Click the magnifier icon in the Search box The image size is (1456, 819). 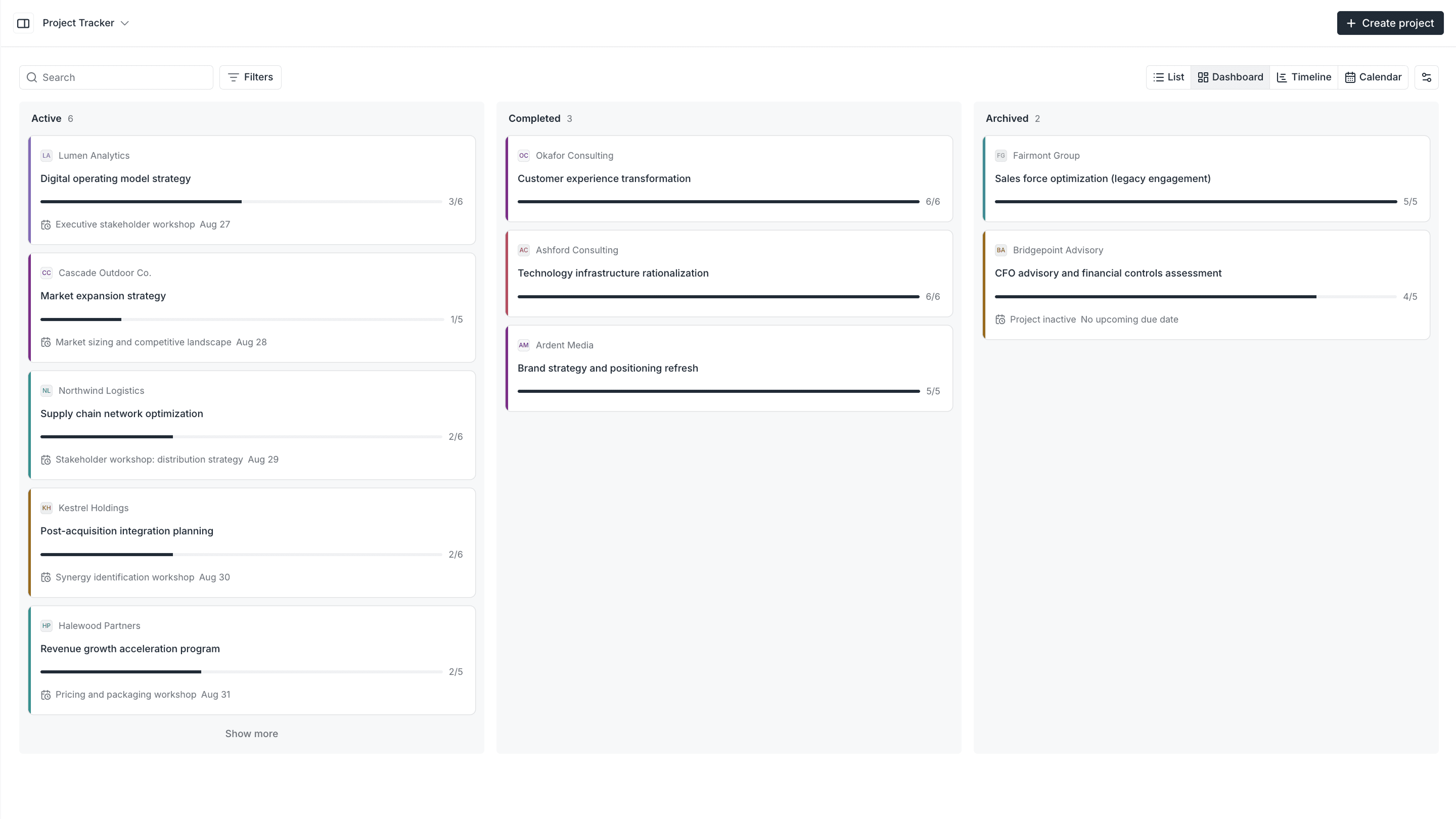32,77
